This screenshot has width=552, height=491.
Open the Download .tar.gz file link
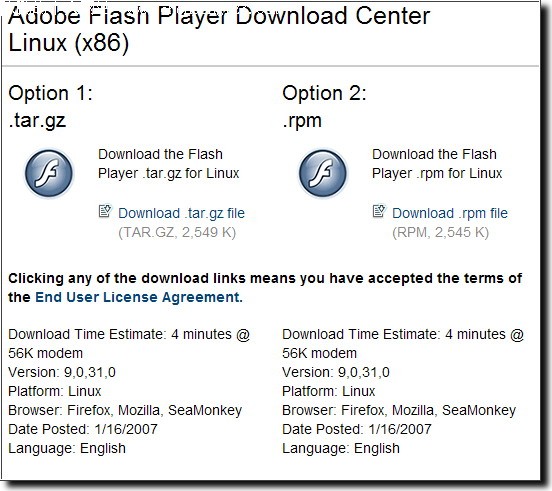pyautogui.click(x=181, y=213)
